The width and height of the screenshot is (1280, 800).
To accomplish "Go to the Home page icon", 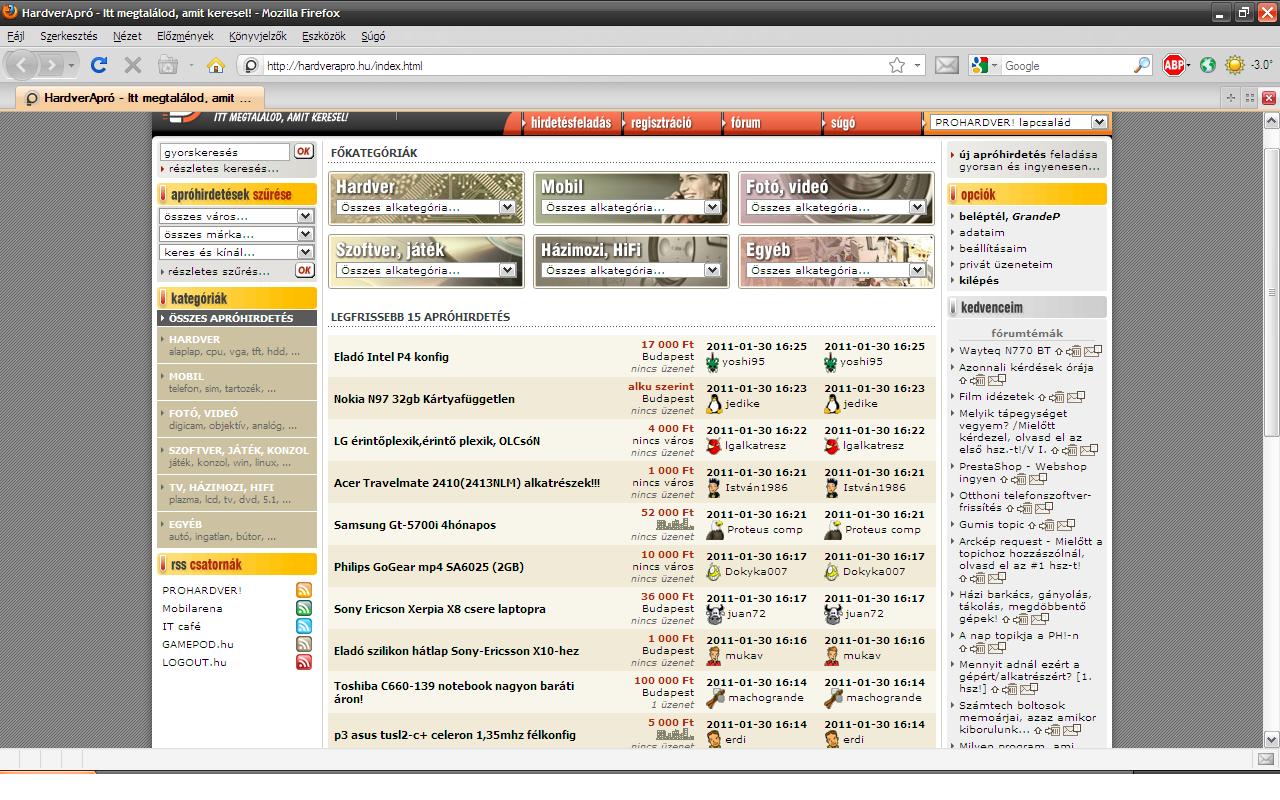I will (215, 65).
